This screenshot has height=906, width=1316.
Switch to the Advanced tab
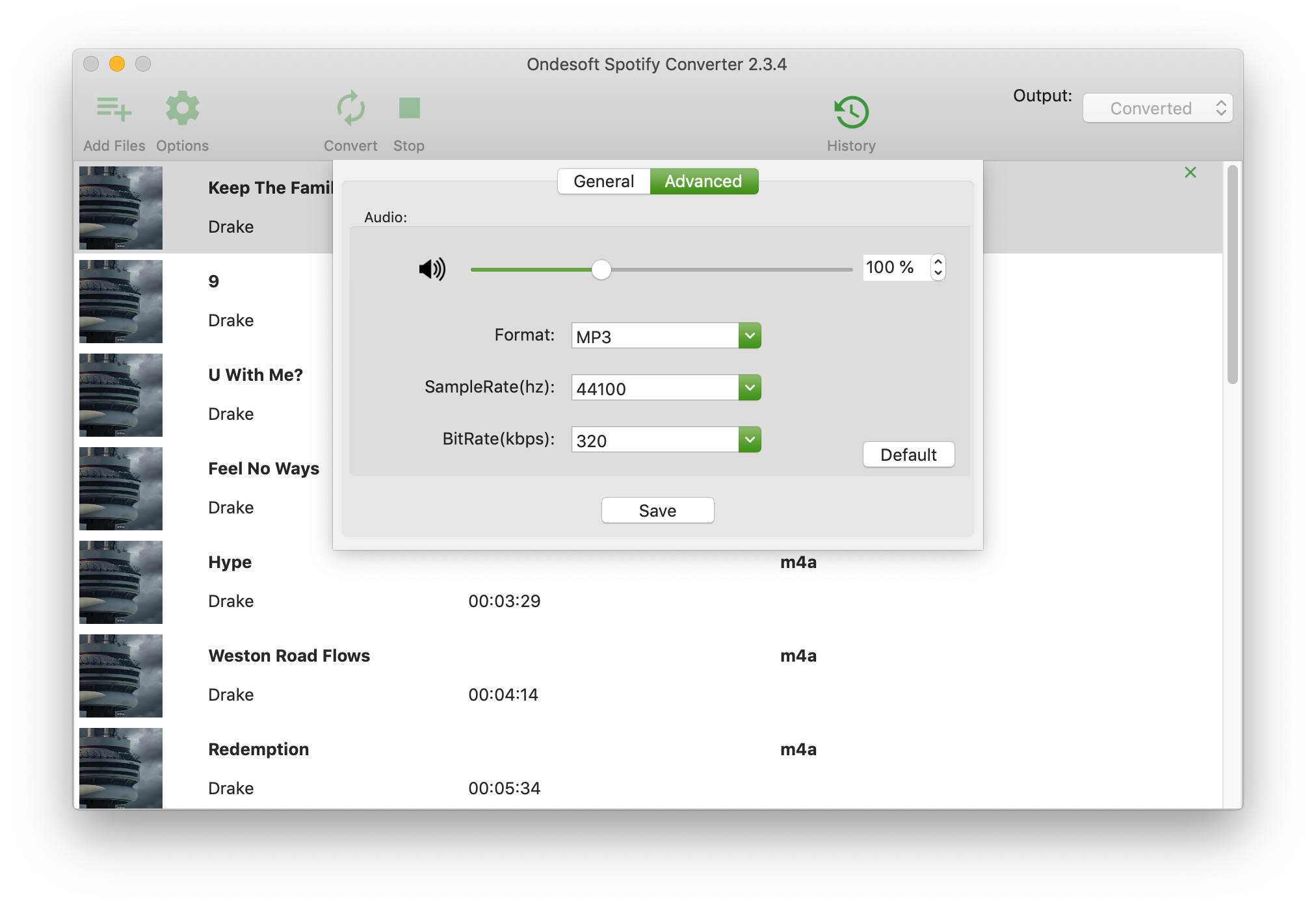click(700, 180)
